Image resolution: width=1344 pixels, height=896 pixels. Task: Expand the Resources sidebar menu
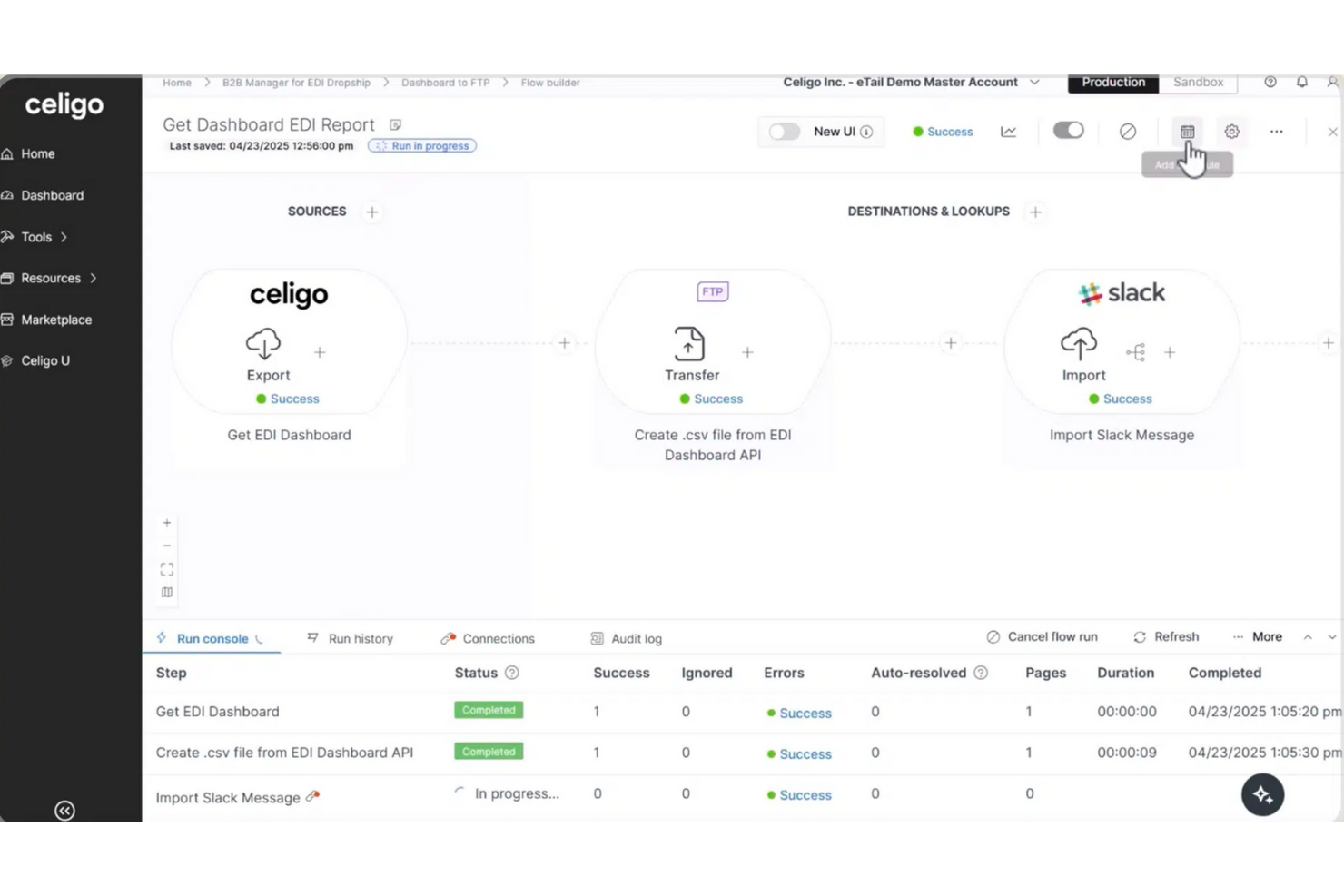(51, 278)
